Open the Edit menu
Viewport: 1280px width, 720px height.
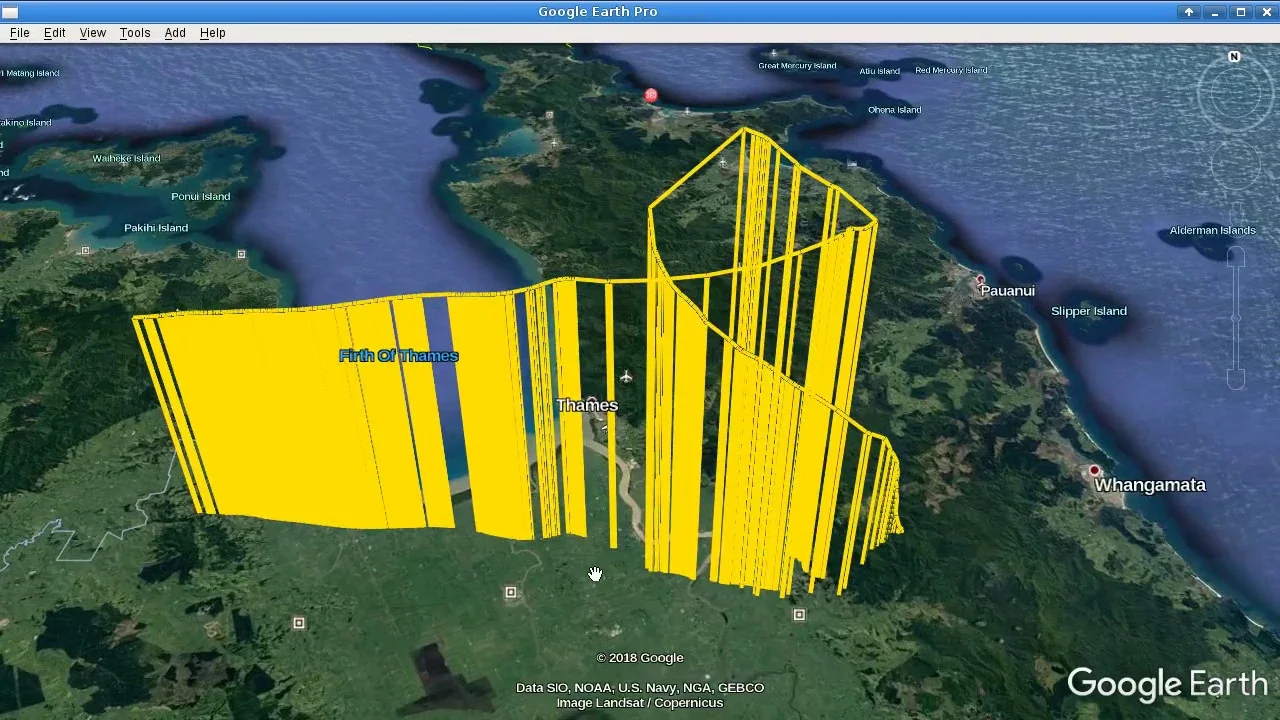click(x=54, y=33)
